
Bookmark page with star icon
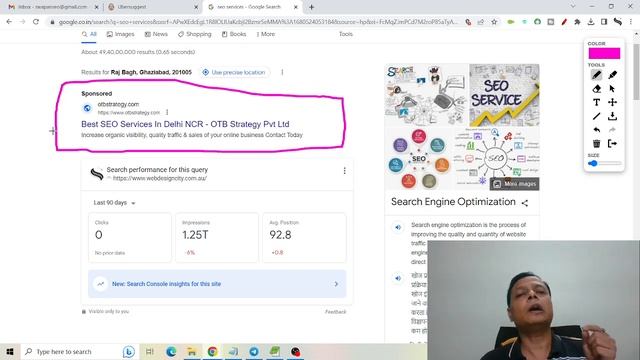(494, 22)
